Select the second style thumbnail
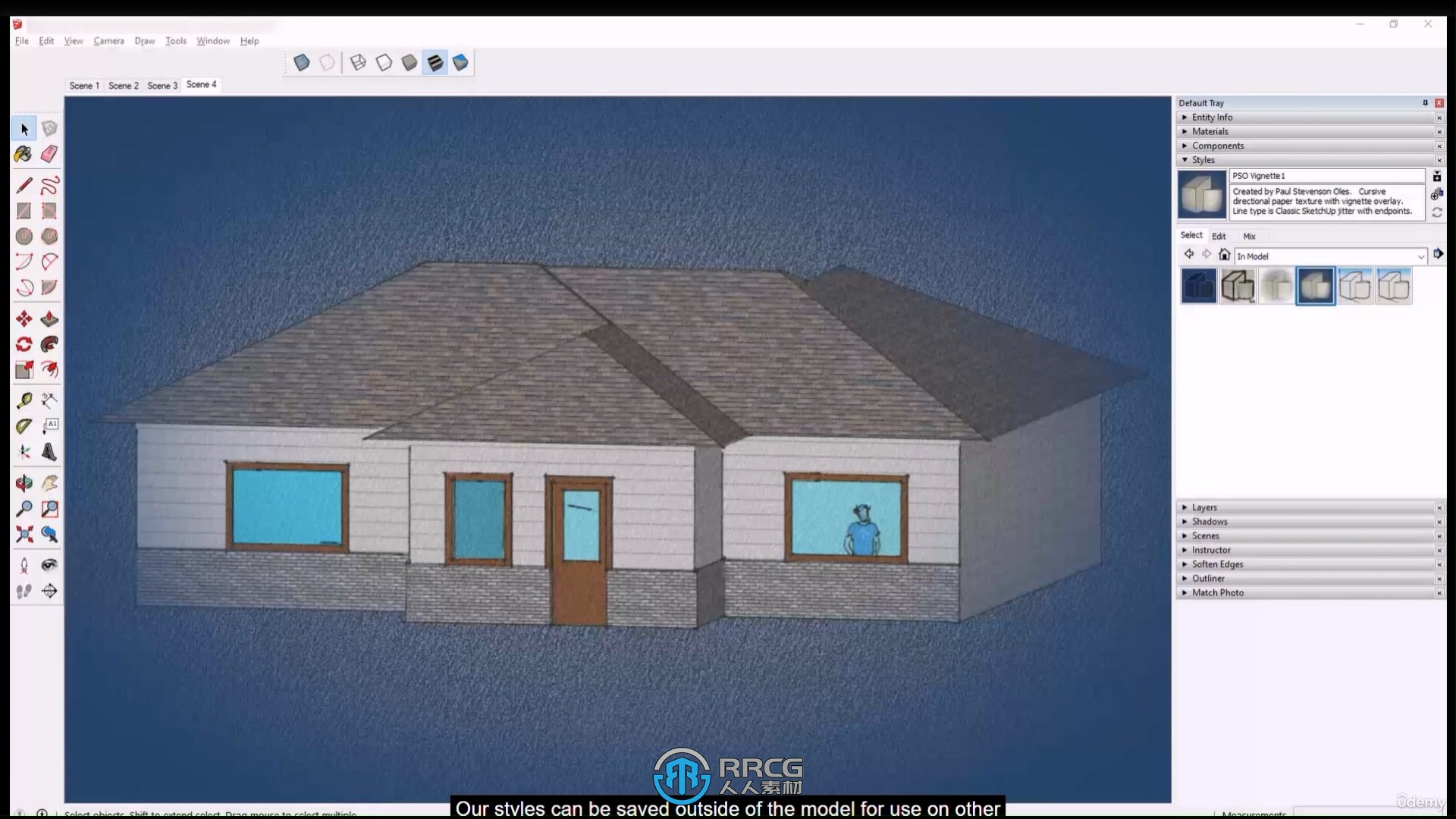The width and height of the screenshot is (1456, 819). tap(1237, 287)
